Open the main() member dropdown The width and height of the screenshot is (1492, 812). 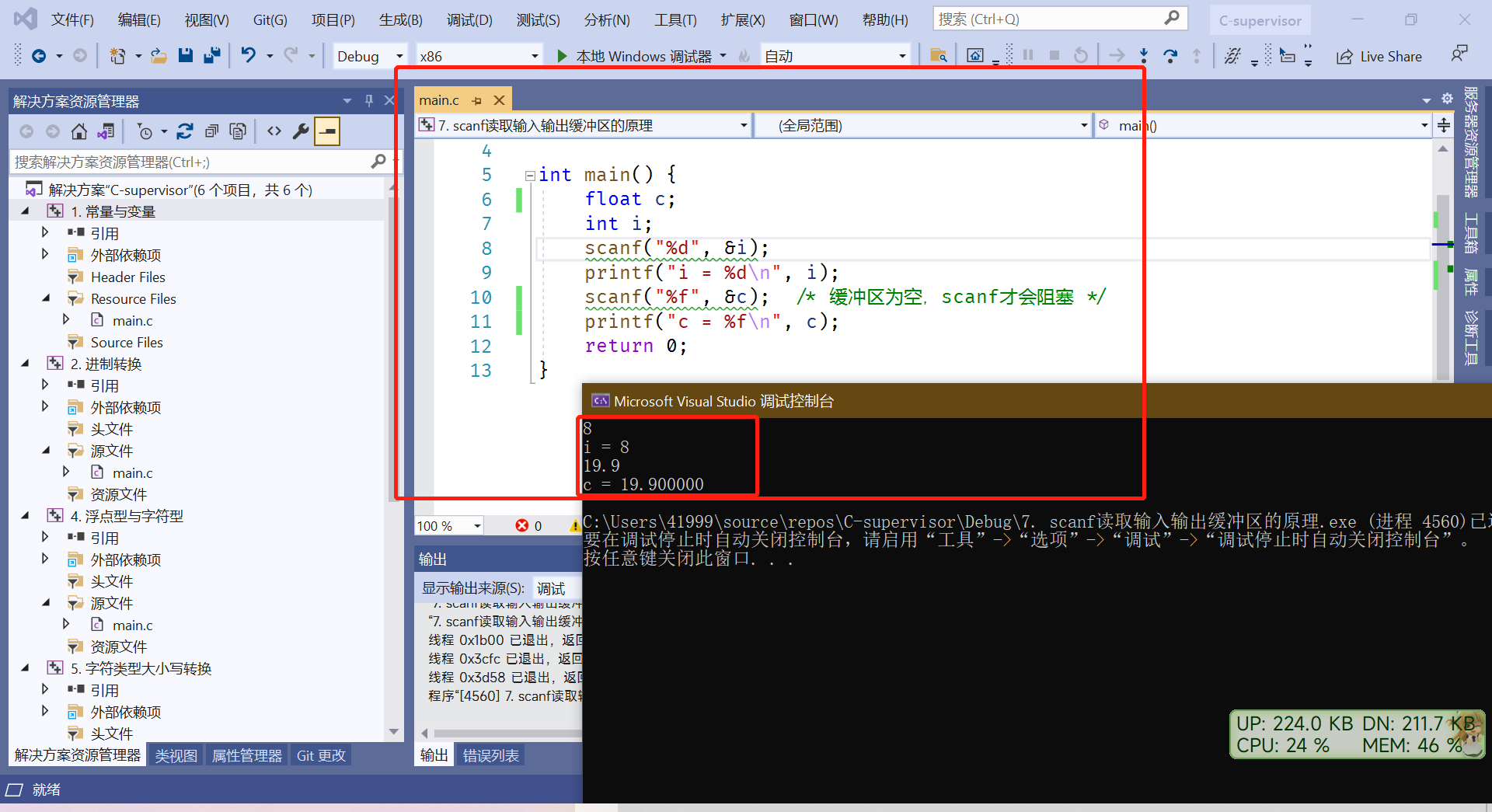[x=1424, y=125]
